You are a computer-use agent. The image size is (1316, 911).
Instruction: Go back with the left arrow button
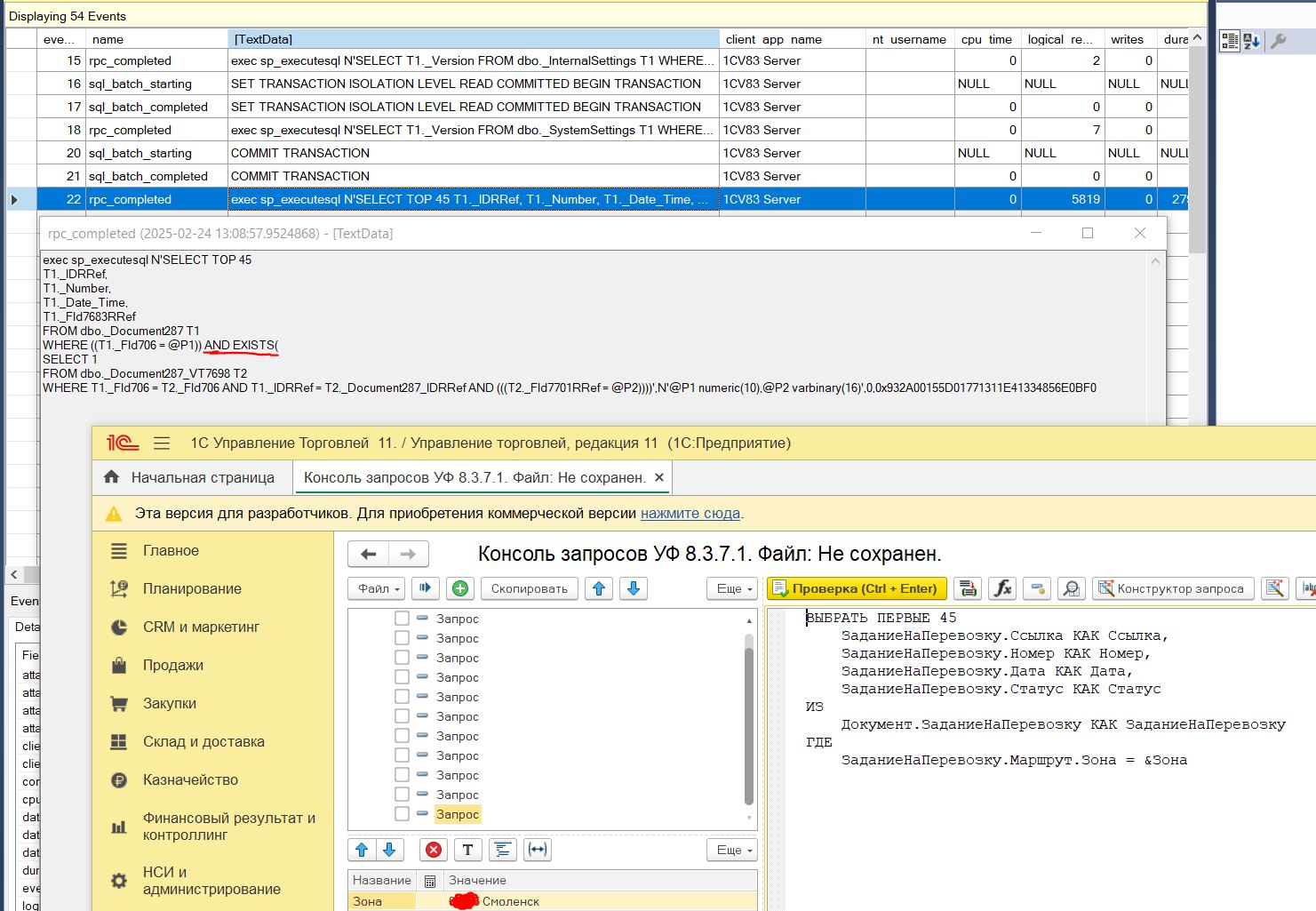coord(369,554)
